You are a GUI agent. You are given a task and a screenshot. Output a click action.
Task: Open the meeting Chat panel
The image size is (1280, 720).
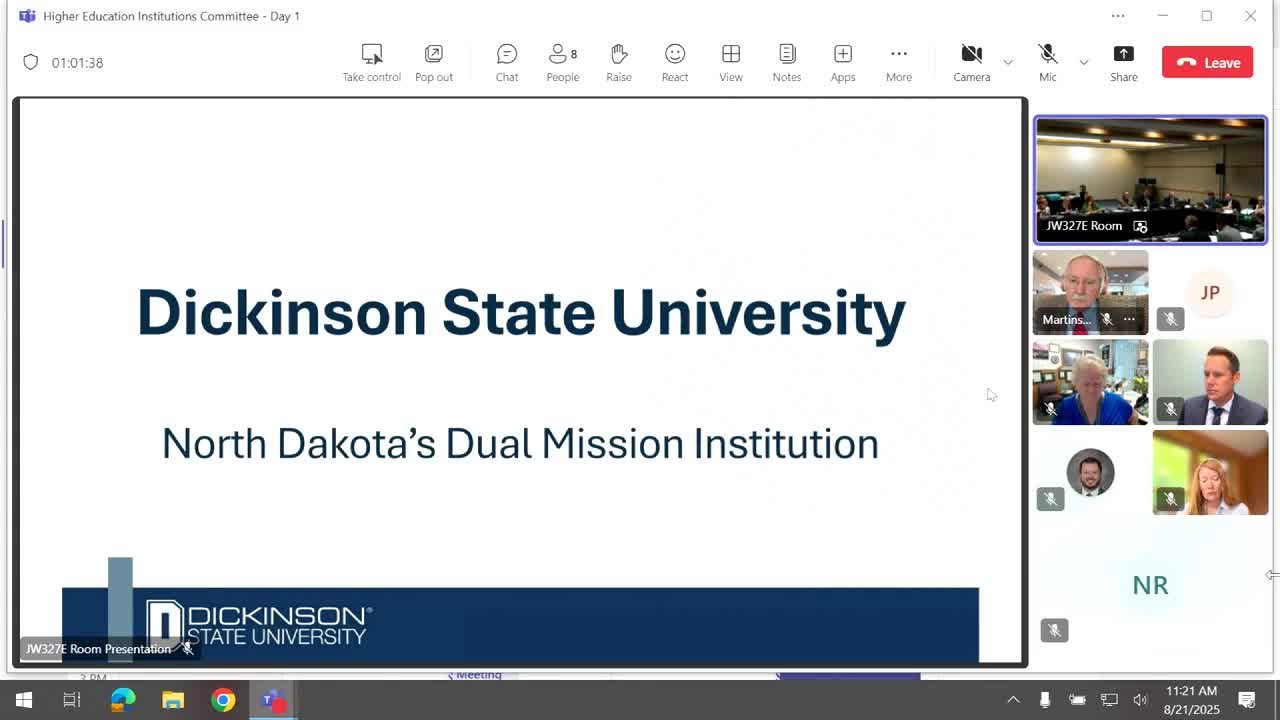[507, 63]
